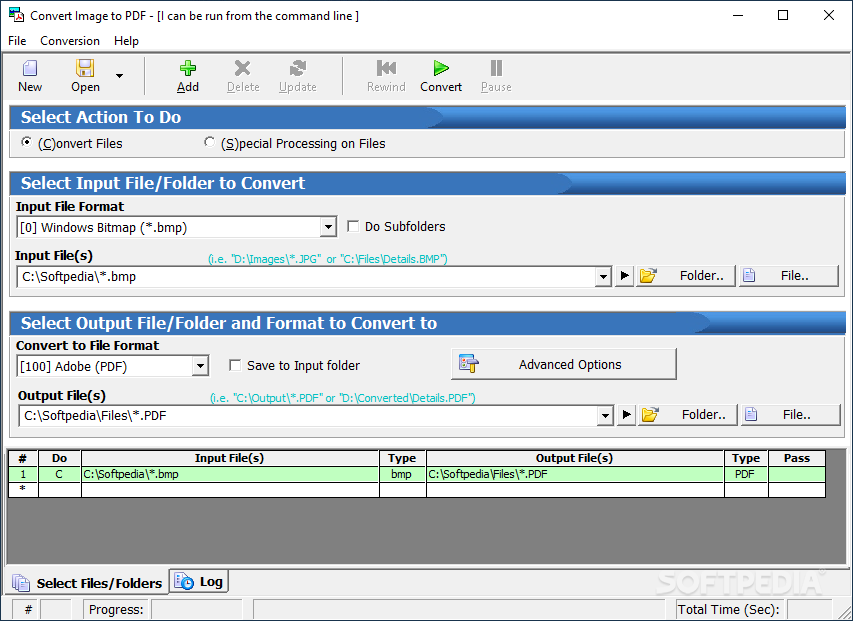
Task: Open Advanced Options
Action: coord(564,364)
